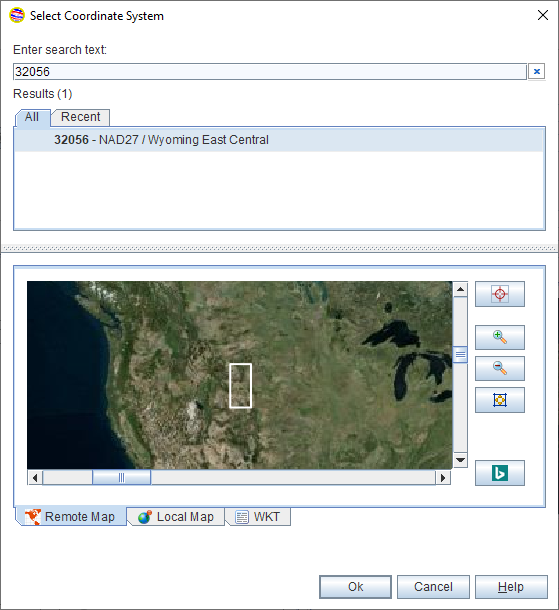
Task: Click the vertical scrollbar thumb beside the map
Action: click(460, 354)
